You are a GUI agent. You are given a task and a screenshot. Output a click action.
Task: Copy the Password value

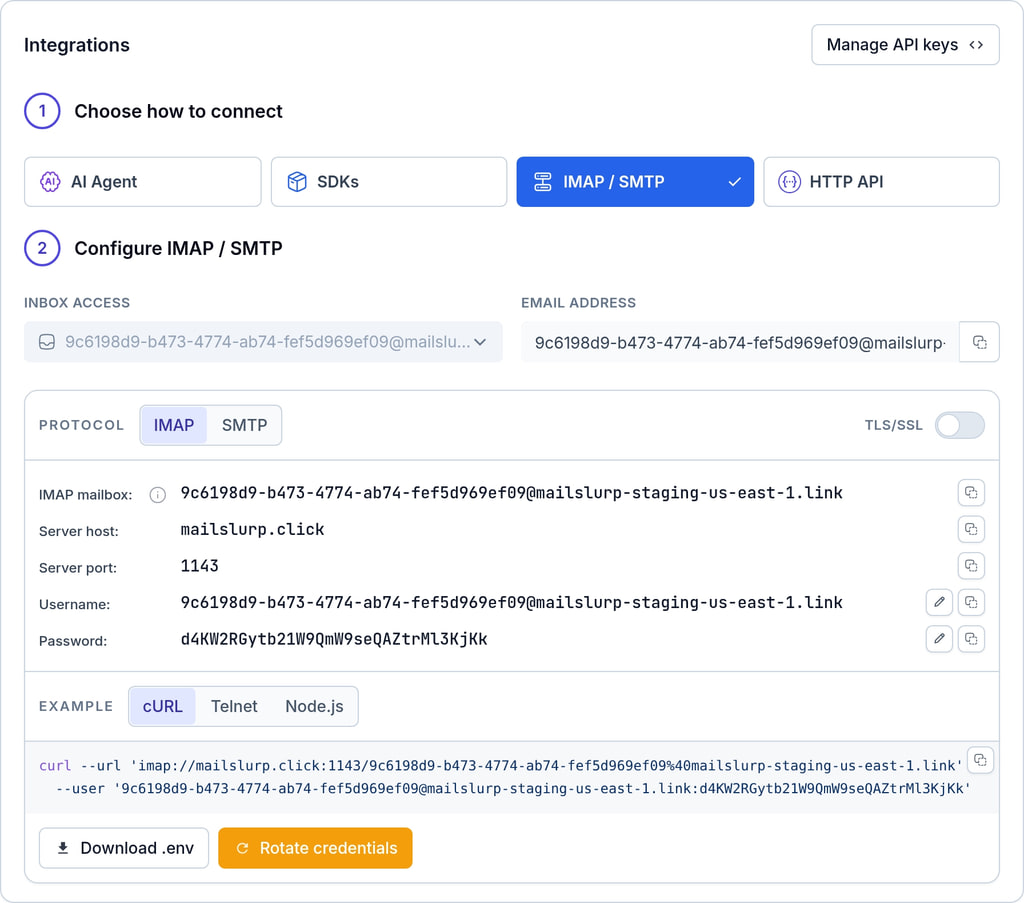click(970, 639)
